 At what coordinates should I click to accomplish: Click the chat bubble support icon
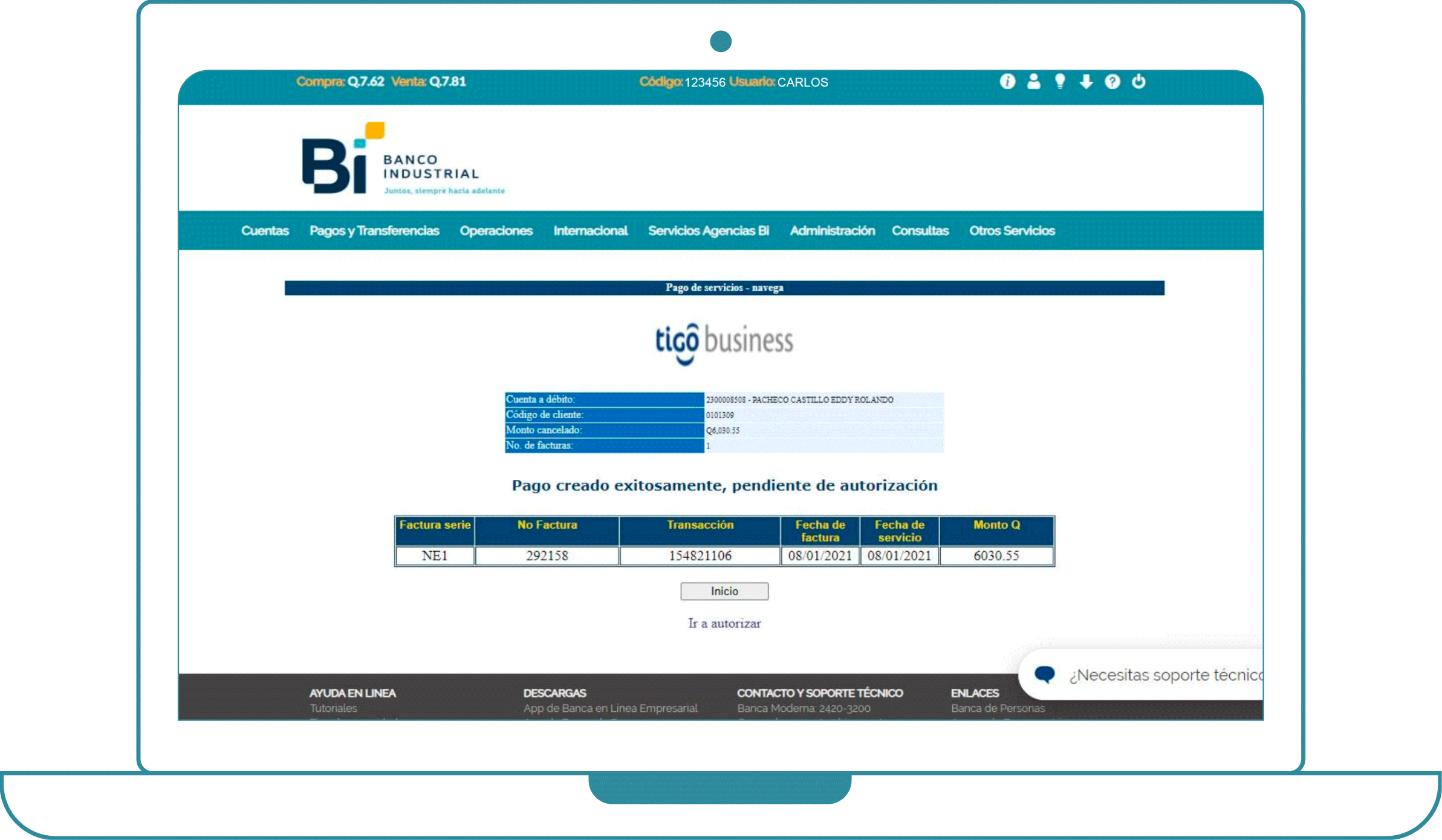pos(1045,674)
